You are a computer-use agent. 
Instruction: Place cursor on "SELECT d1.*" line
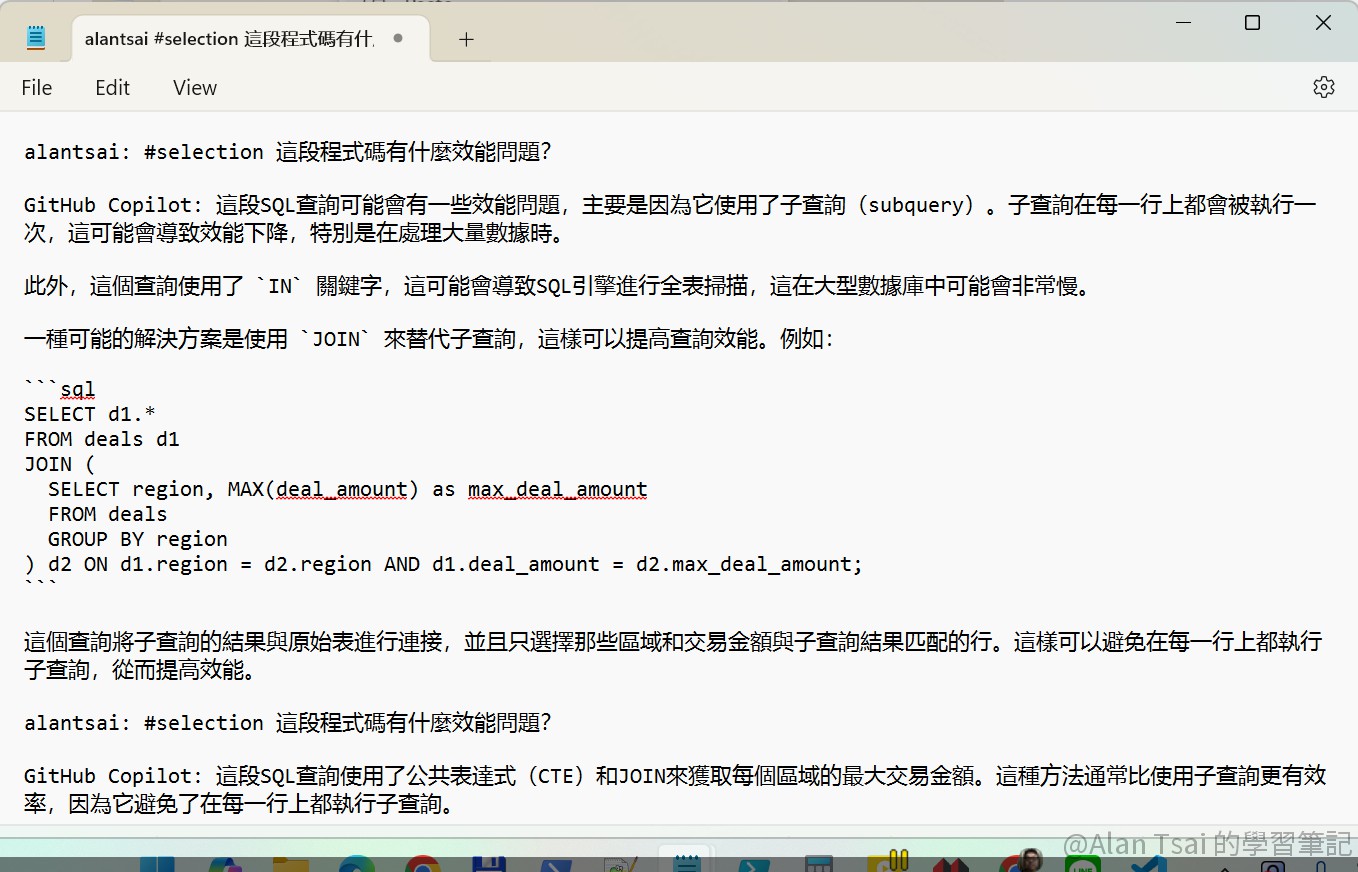[x=90, y=414]
